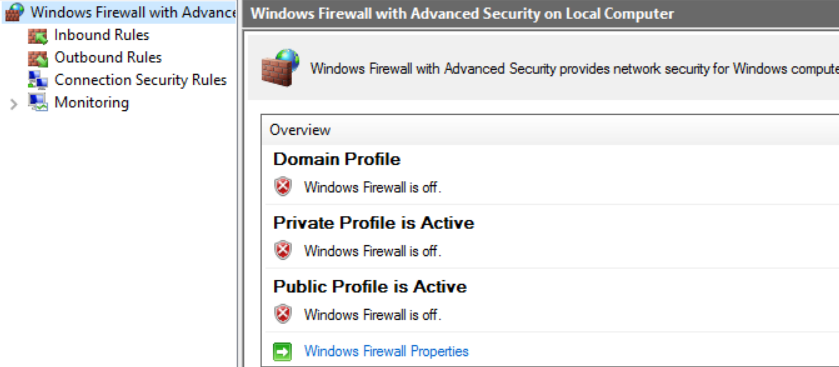Click the Outbound Rules firewall icon

click(38, 58)
